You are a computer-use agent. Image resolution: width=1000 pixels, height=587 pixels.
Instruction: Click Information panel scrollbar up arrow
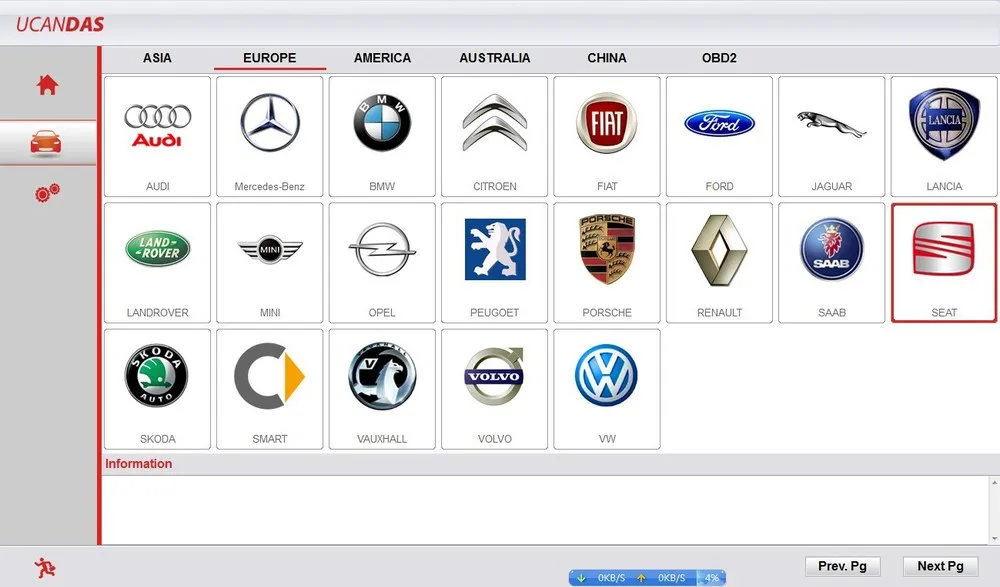click(994, 482)
